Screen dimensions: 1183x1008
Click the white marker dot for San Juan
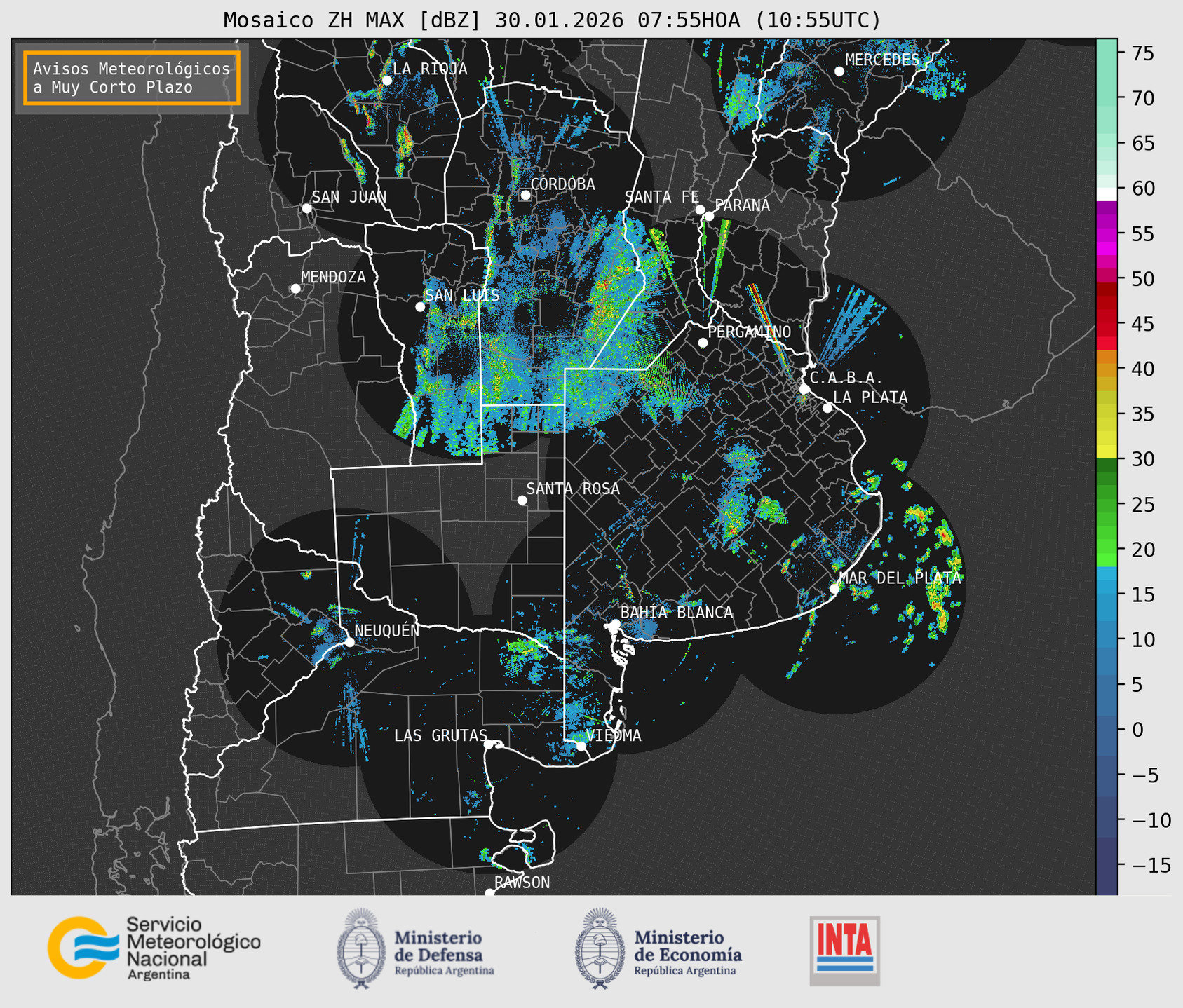tap(306, 208)
